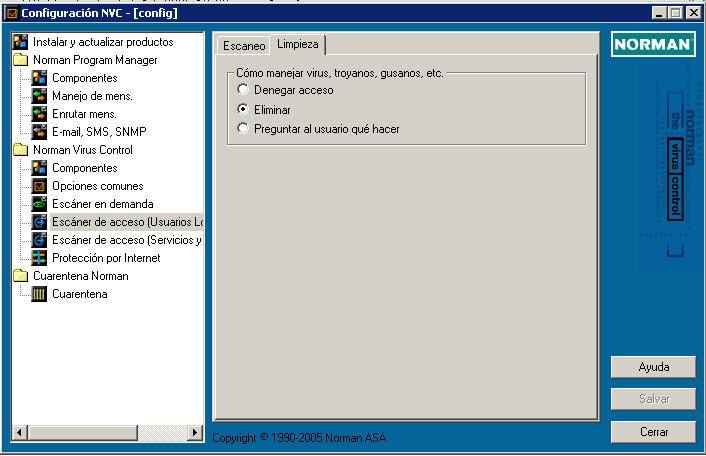Image resolution: width=706 pixels, height=456 pixels.
Task: Select the Denegar acceso option
Action: (x=243, y=90)
